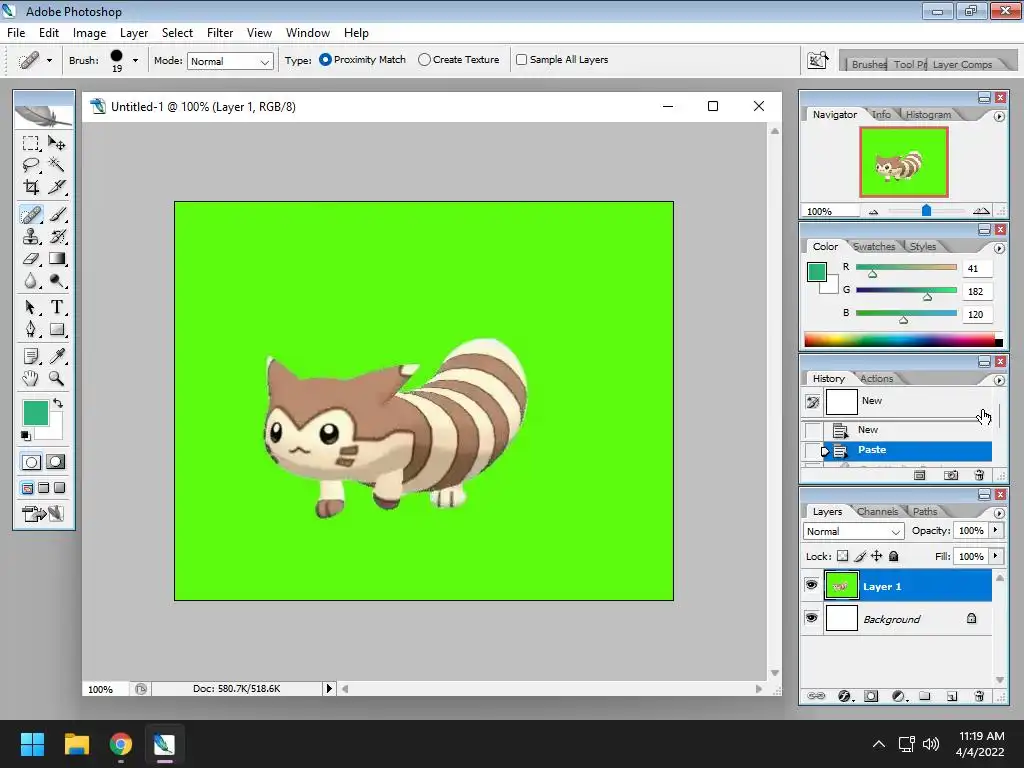This screenshot has width=1024, height=768.
Task: Click the Navigator zoom slider handle
Action: click(x=926, y=210)
